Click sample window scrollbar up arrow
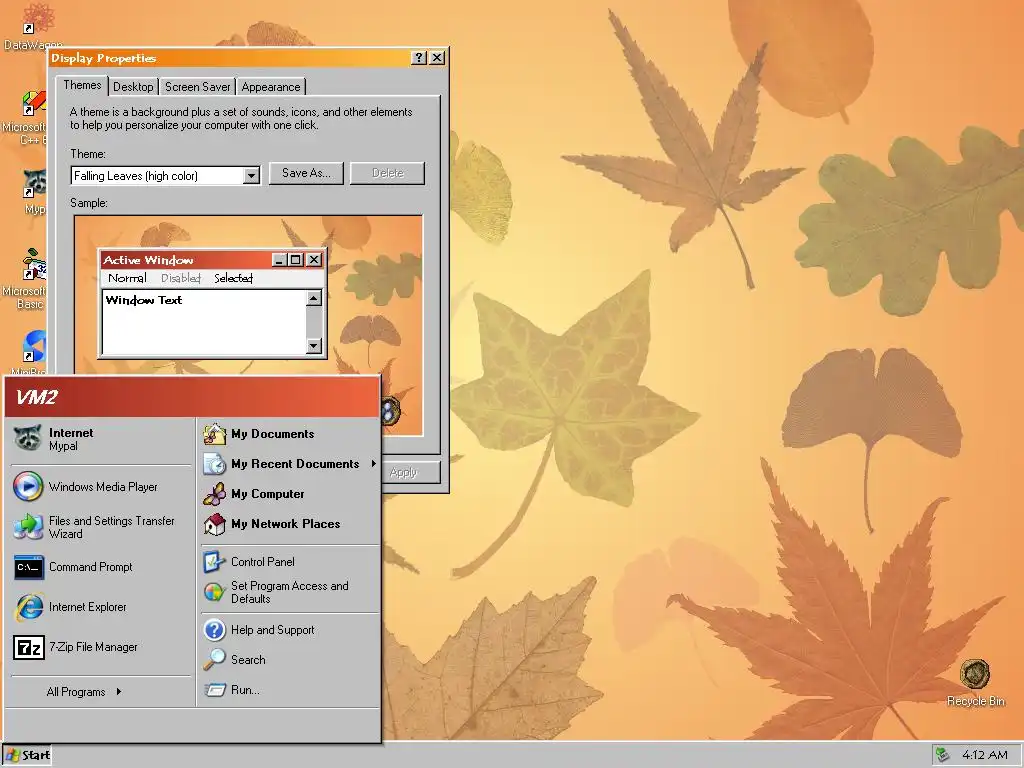 (314, 298)
